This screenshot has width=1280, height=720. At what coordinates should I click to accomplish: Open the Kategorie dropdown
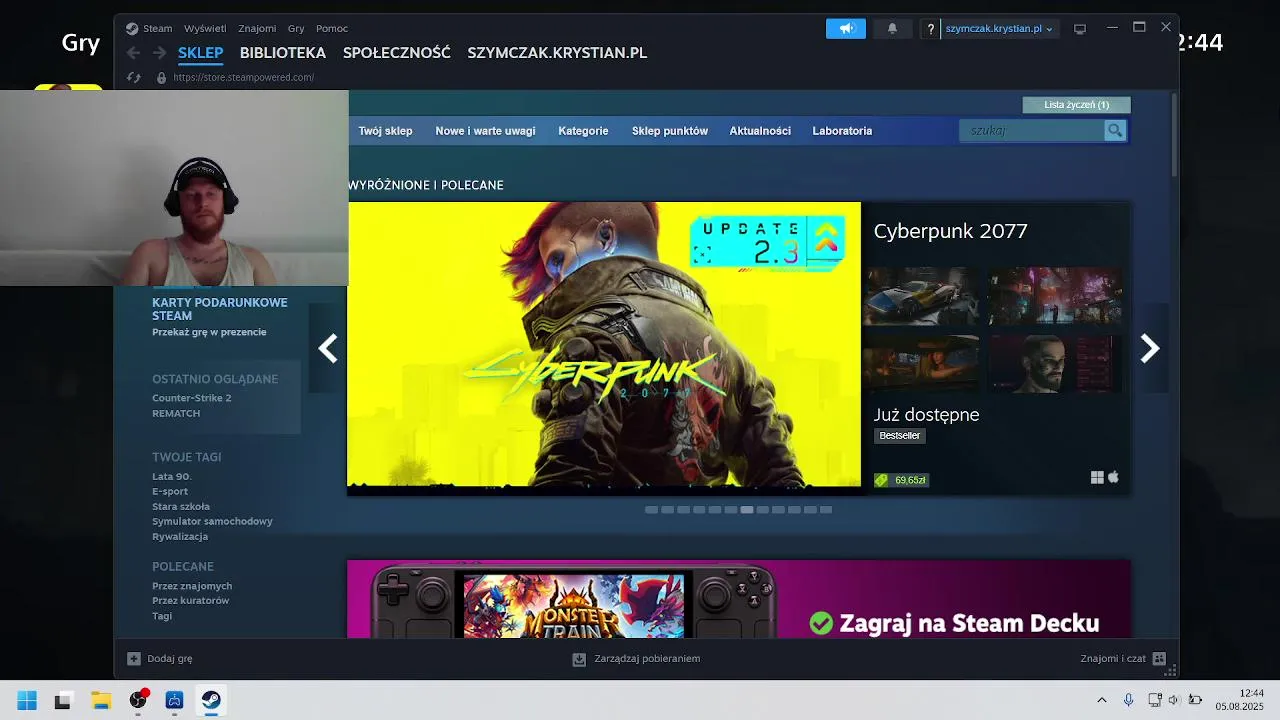pos(583,131)
